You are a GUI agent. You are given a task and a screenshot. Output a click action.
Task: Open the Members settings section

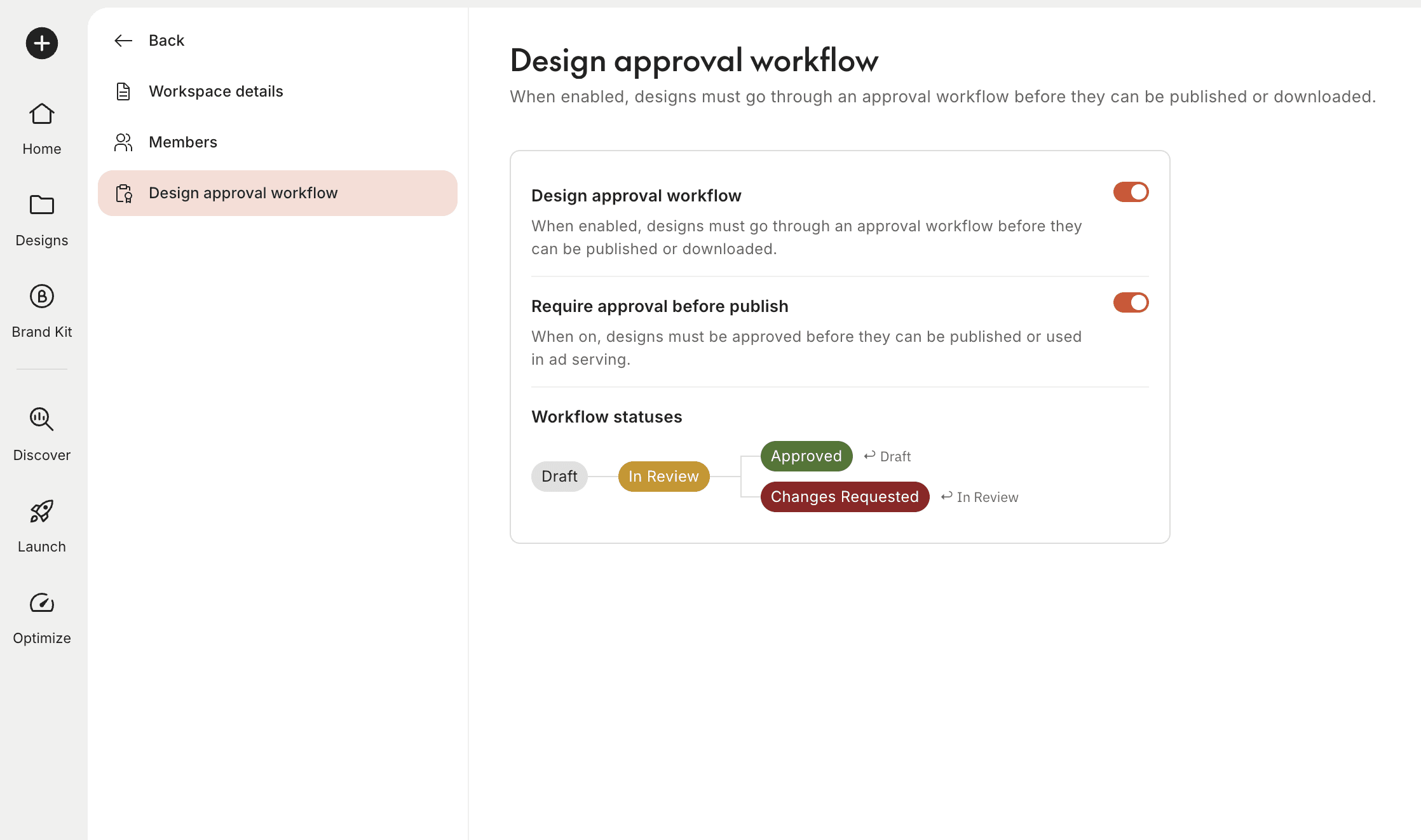coord(182,142)
